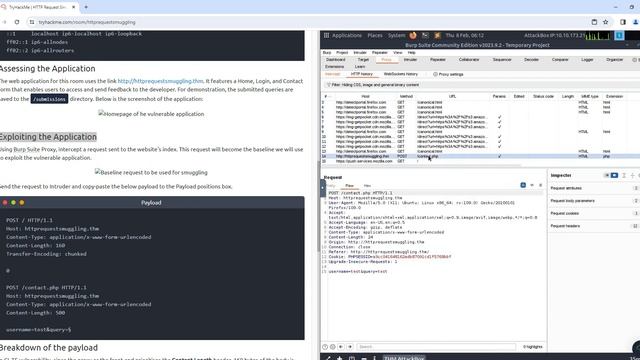Image resolution: width=640 pixels, height=360 pixels.
Task: Open the Intruder menu in Burp menu bar
Action: click(360, 53)
